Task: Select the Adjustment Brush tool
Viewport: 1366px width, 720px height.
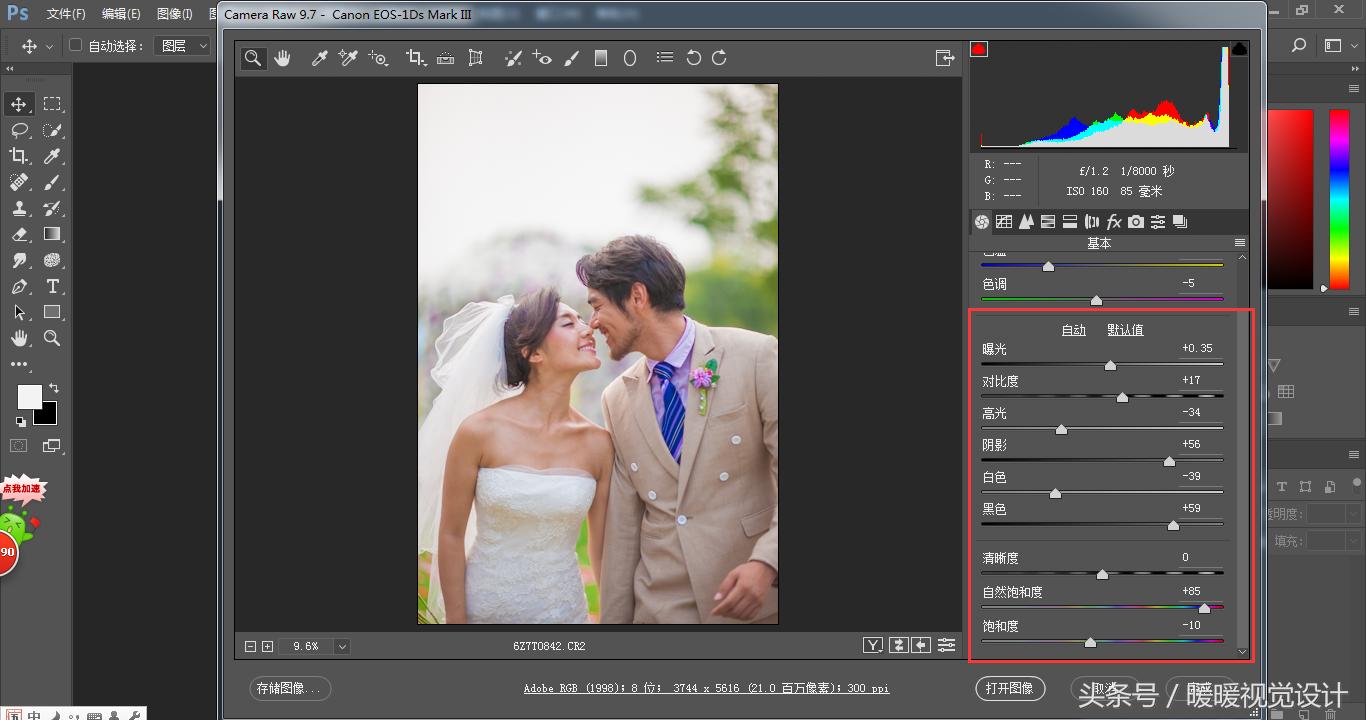Action: [x=572, y=58]
